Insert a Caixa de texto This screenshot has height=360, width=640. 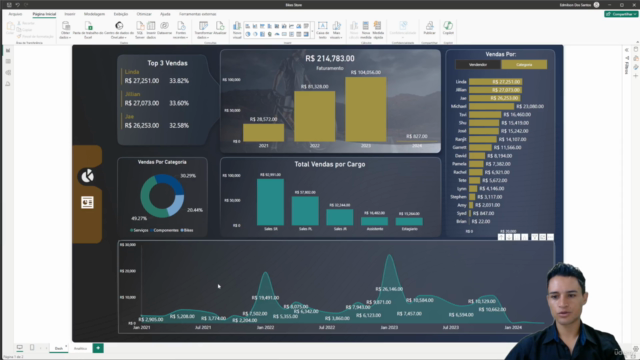coord(322,30)
